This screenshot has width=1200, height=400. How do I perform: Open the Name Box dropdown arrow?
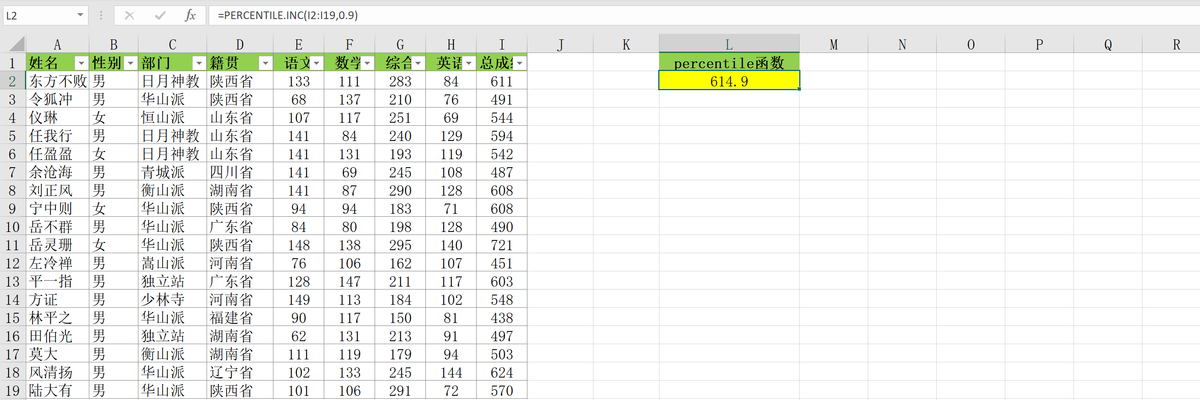click(x=80, y=16)
